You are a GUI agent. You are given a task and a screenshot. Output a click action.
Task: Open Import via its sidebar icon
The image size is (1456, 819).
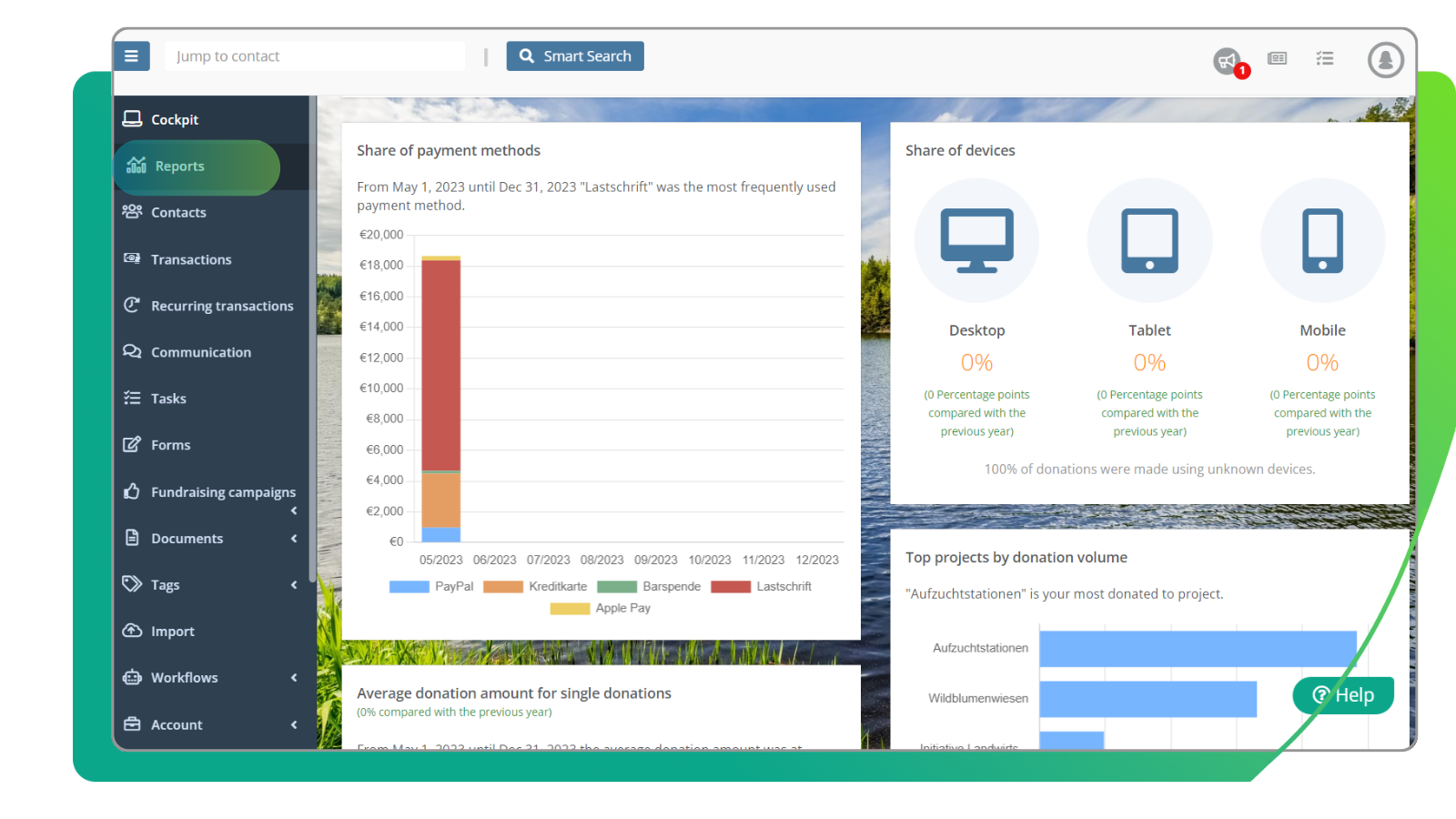[132, 631]
